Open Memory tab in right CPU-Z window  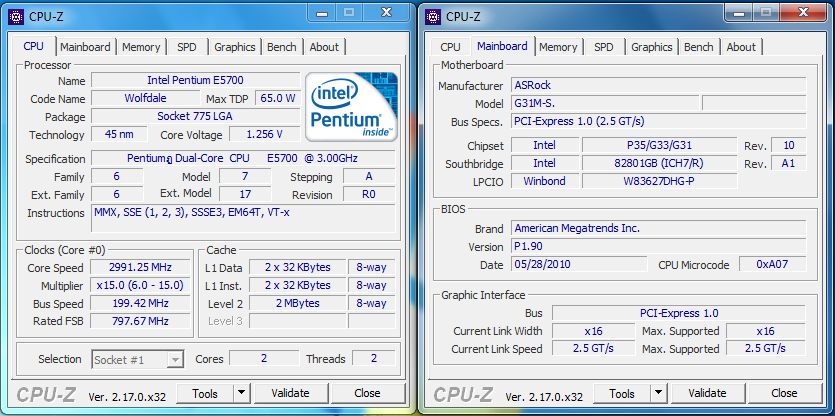click(558, 47)
